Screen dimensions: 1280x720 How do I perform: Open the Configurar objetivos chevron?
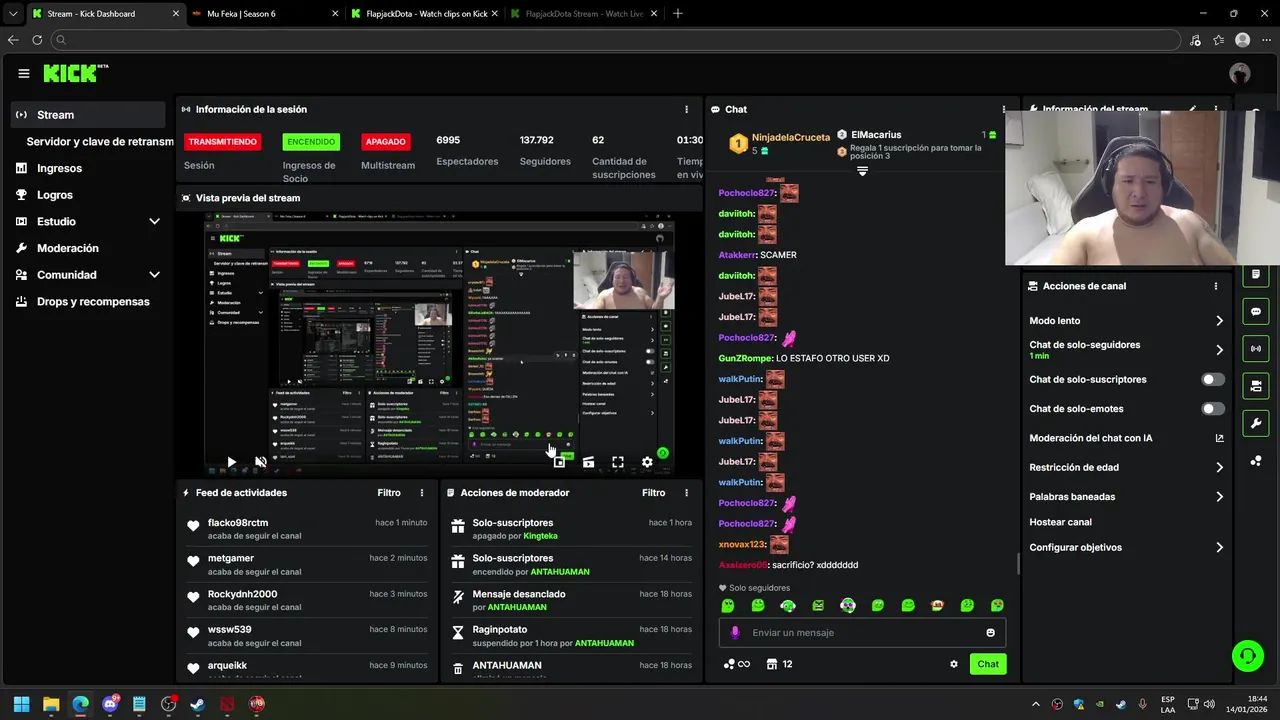(1219, 548)
